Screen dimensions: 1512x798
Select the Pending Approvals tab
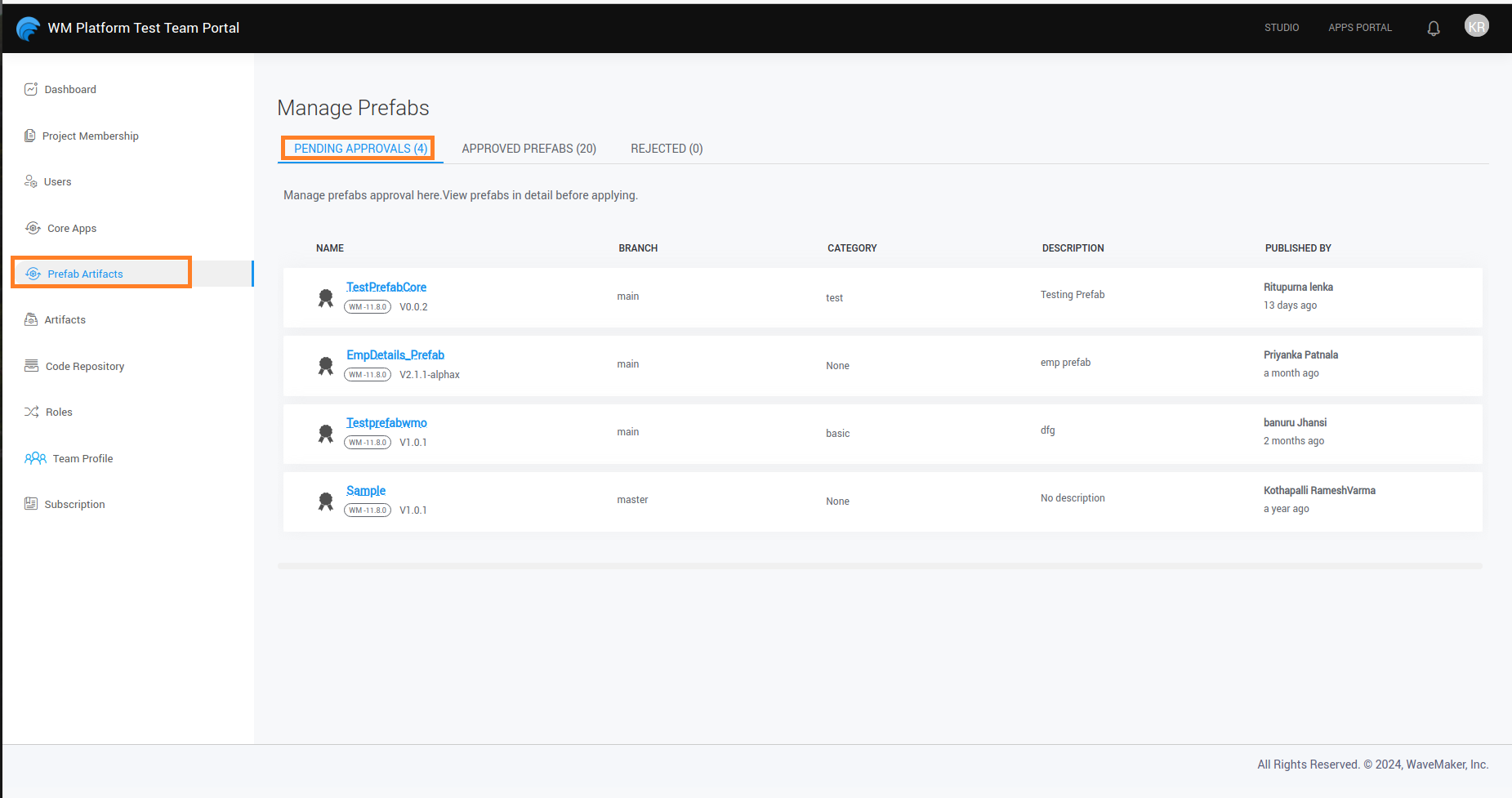[360, 149]
